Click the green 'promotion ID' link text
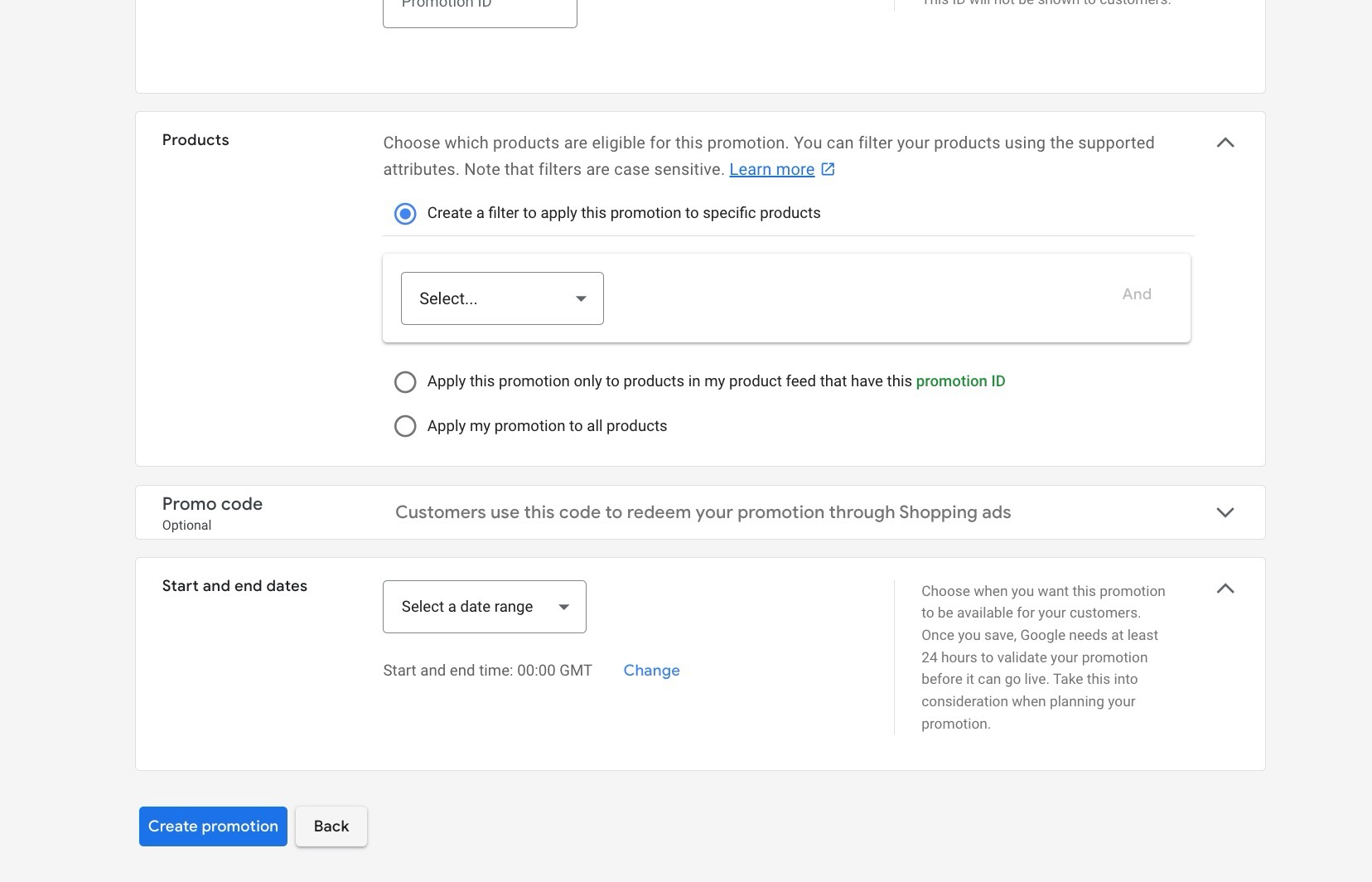1372x882 pixels. coord(960,381)
